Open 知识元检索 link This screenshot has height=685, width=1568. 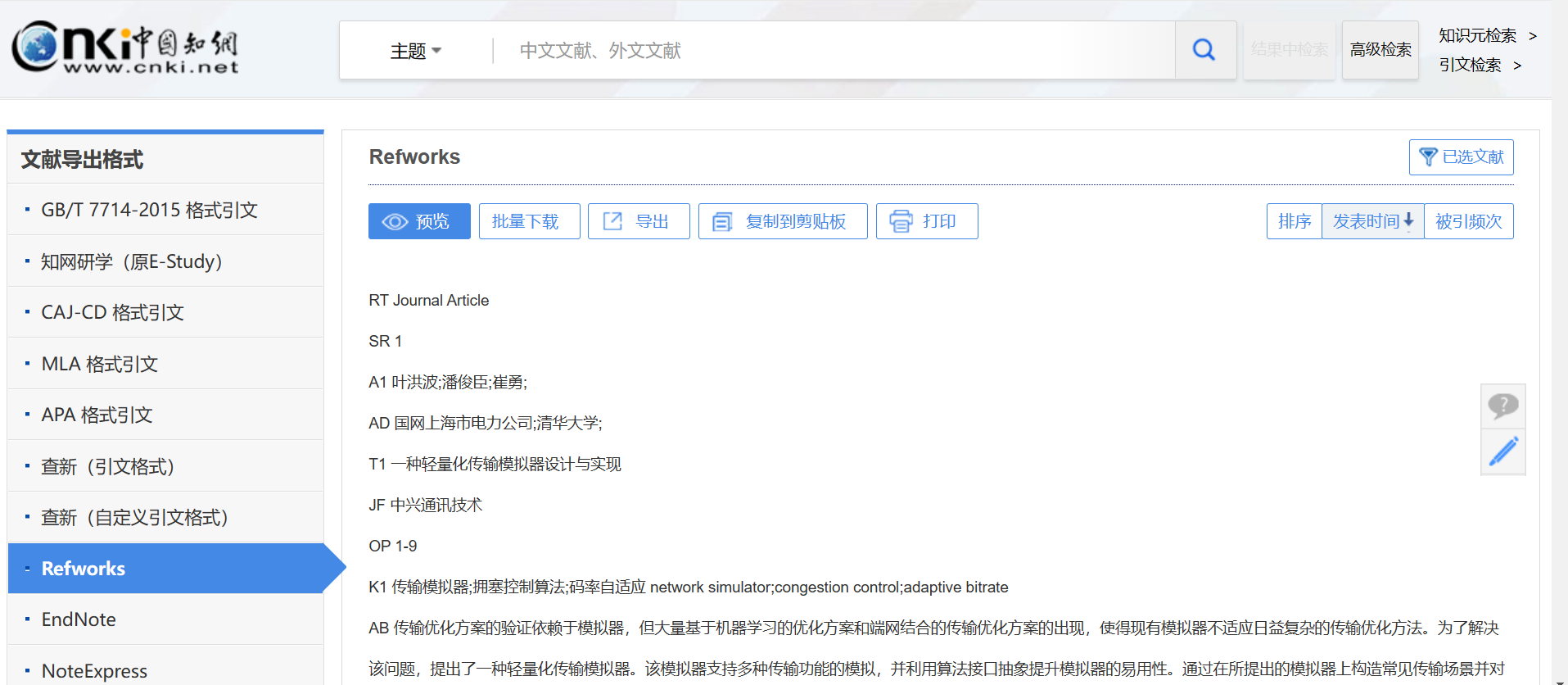[1488, 35]
